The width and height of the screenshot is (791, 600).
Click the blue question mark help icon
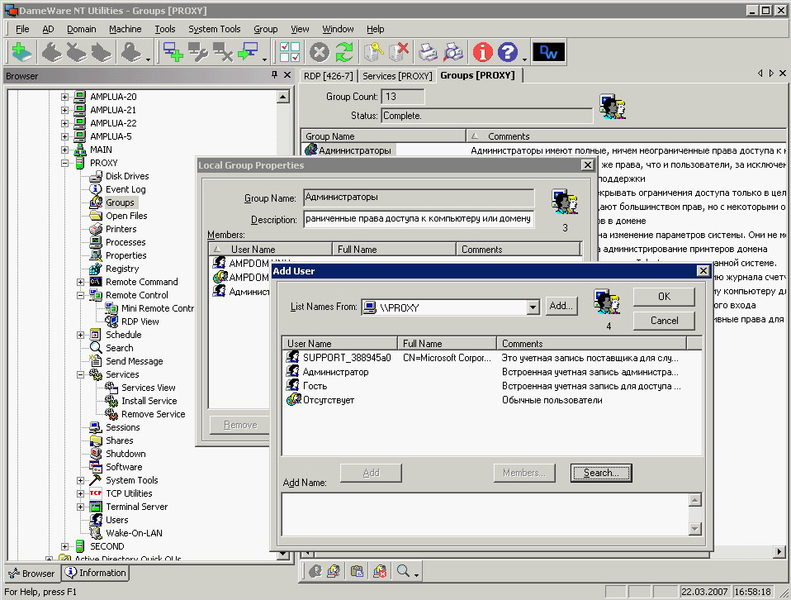pos(508,53)
